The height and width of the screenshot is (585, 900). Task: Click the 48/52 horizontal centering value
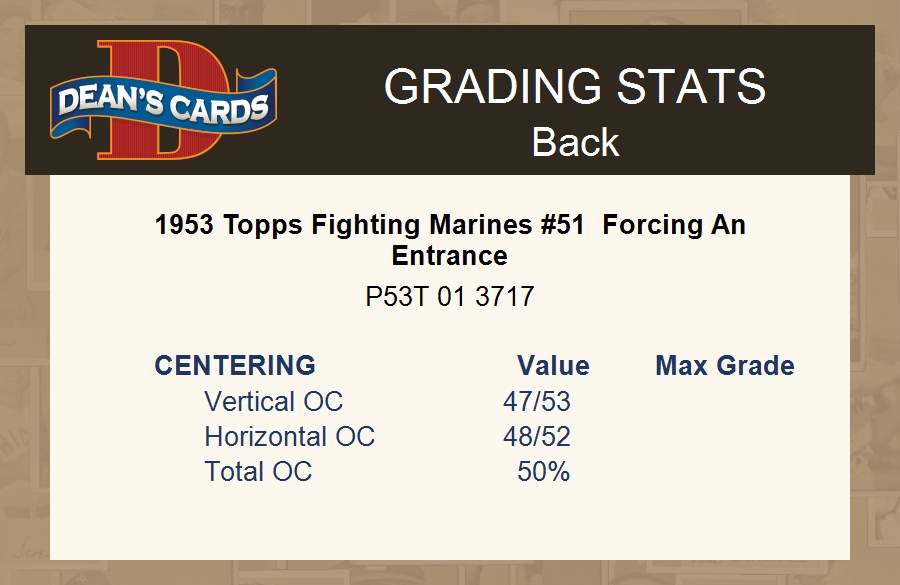point(537,436)
